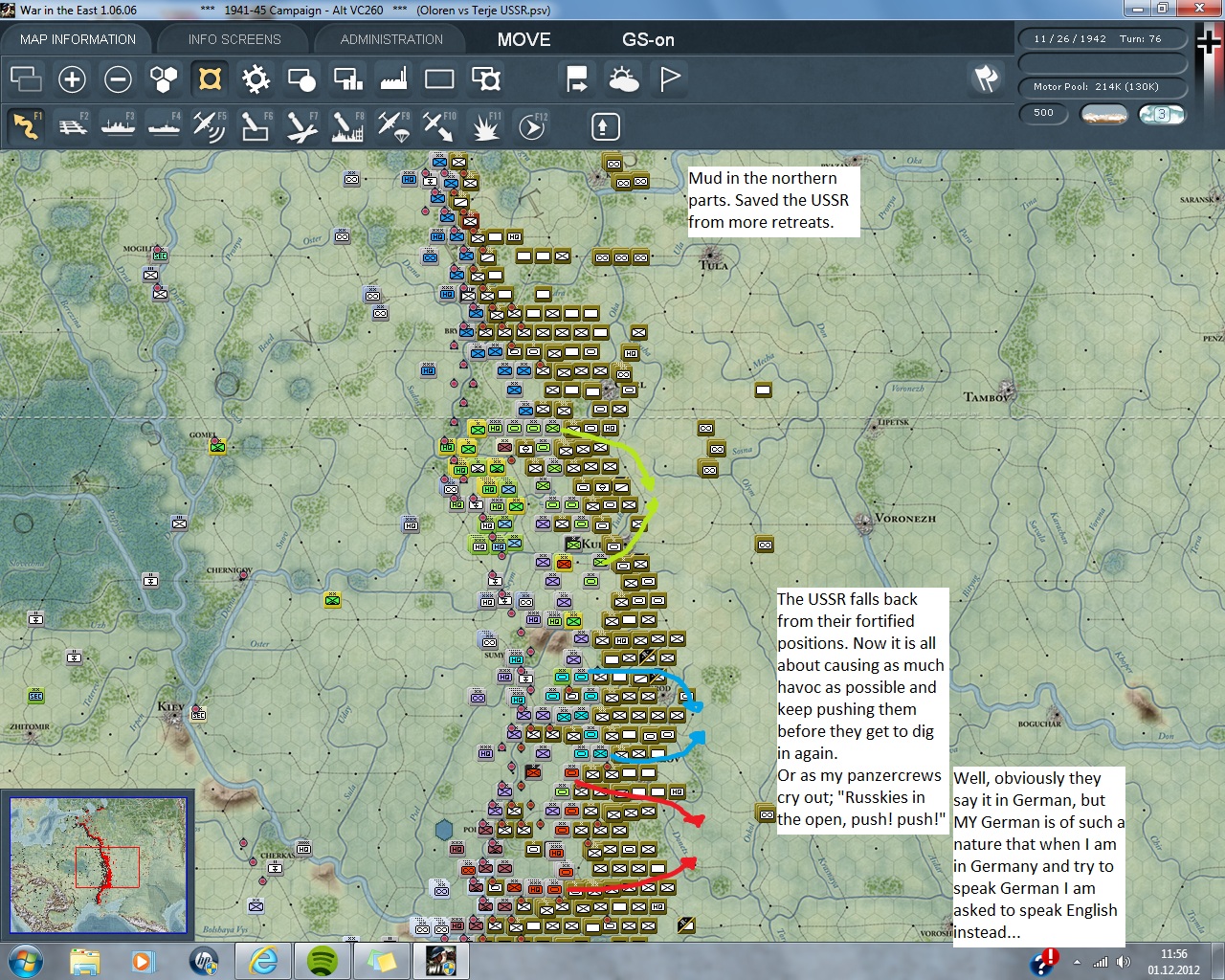Click the F12 end turn button
Screen dimensions: 1225x980
click(x=531, y=126)
